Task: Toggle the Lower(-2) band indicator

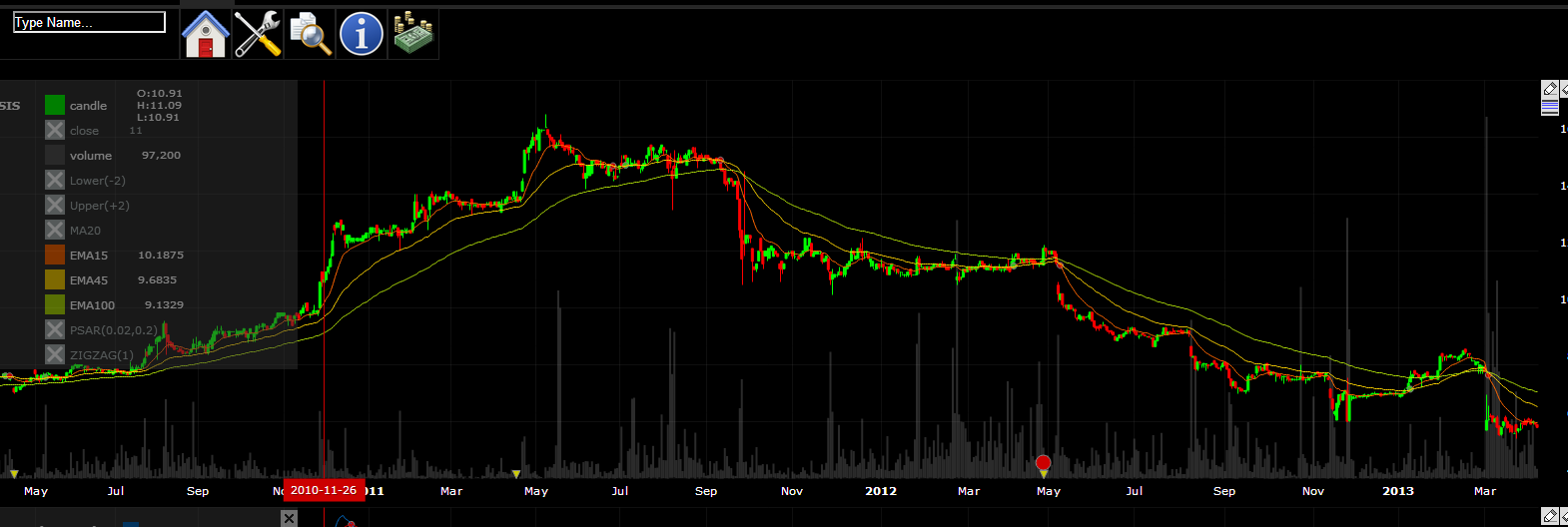Action: 55,180
